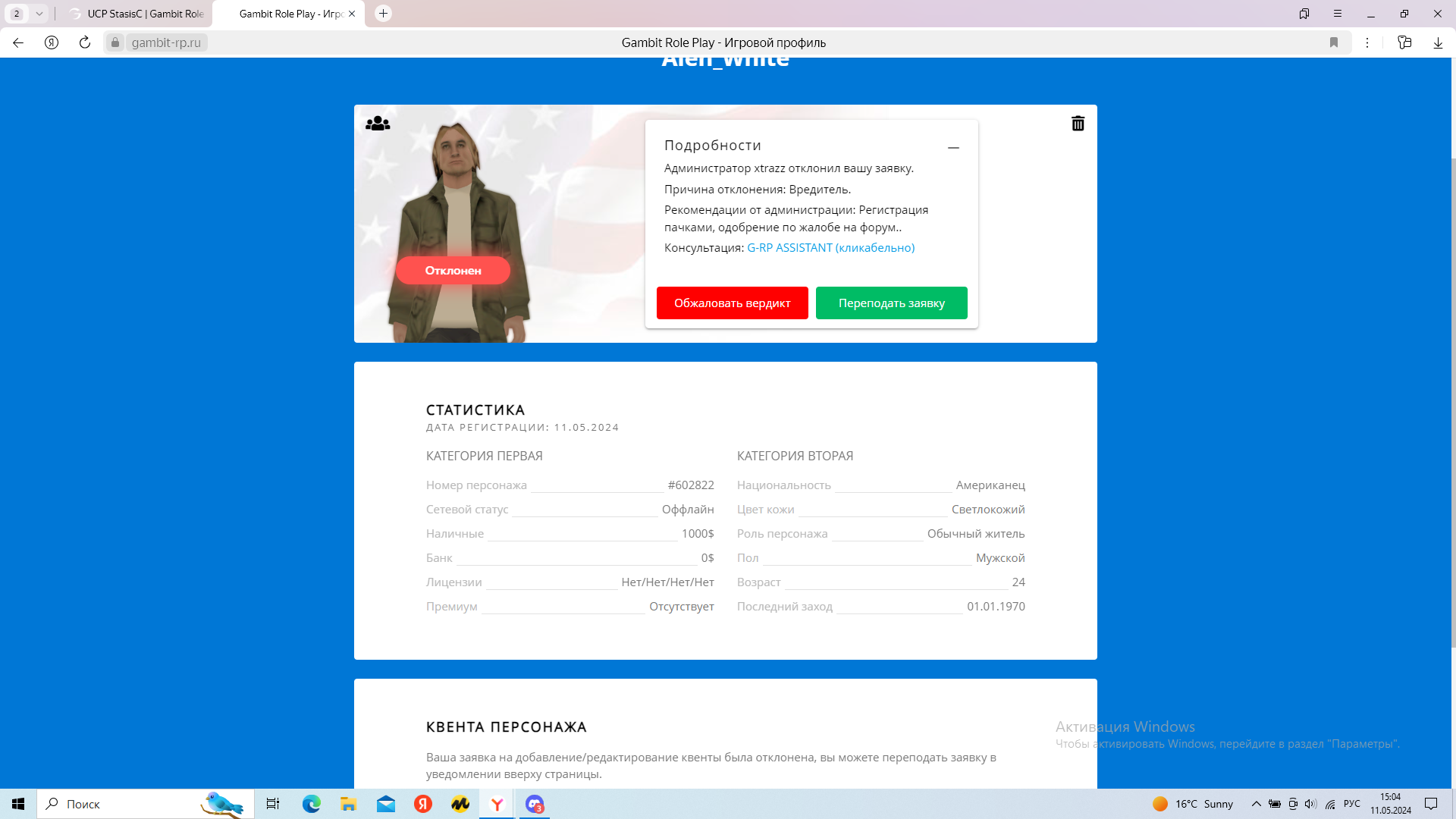Open the tab group dropdown arrow
Screen dimensions: 1456x819
(39, 14)
